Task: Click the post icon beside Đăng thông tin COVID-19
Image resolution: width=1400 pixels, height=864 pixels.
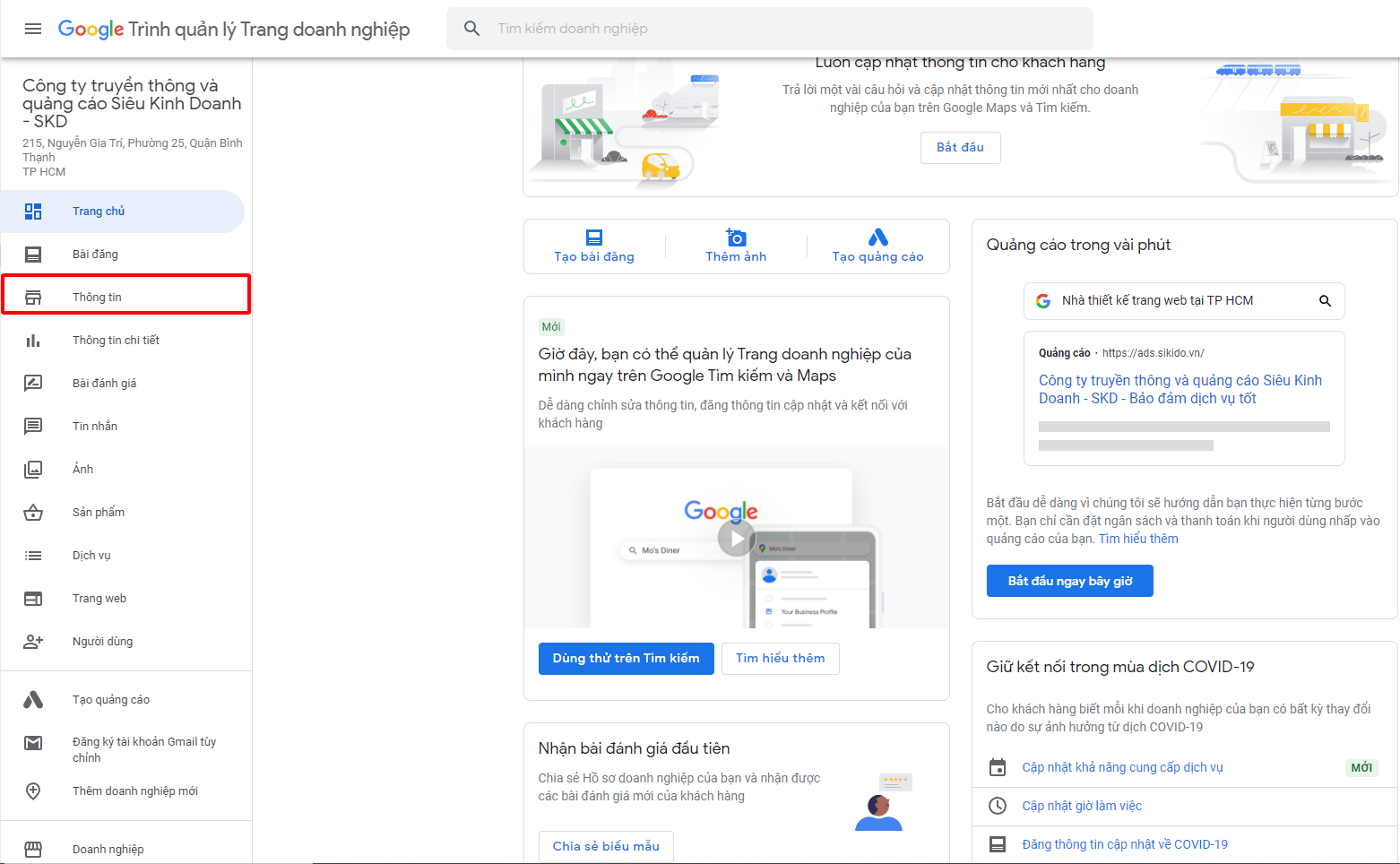Action: point(998,844)
